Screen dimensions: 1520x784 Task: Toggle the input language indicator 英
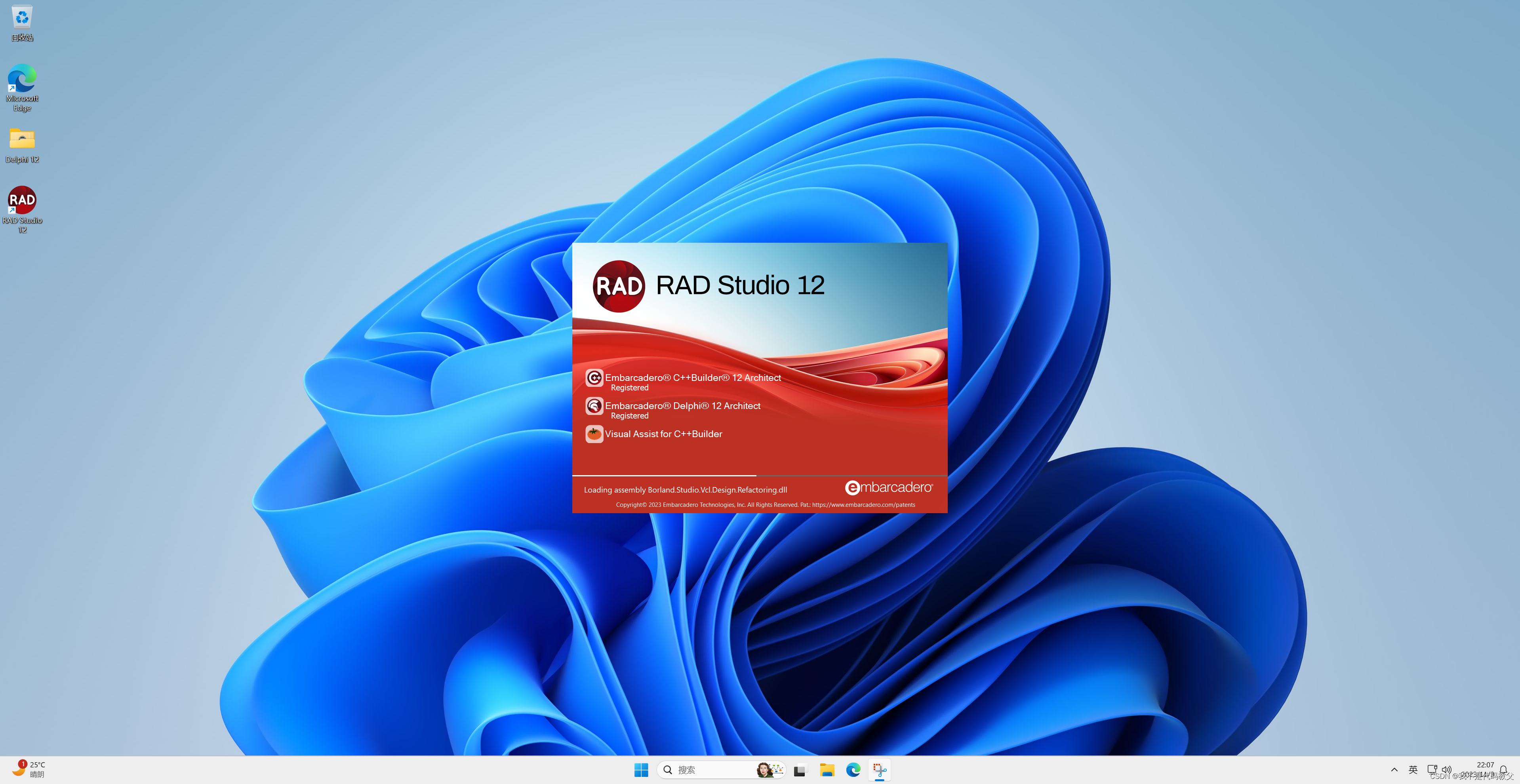pos(1413,770)
